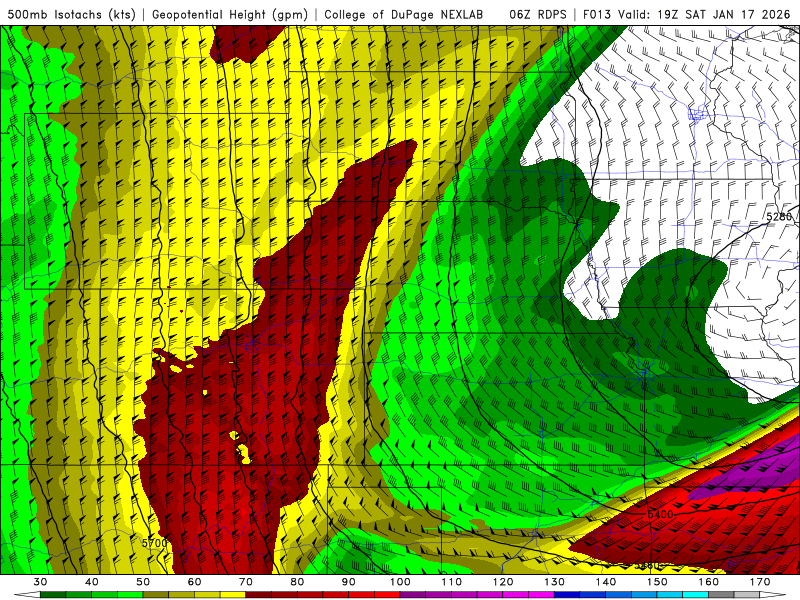
Task: Click the 60 value on the color scale
Action: (194, 582)
